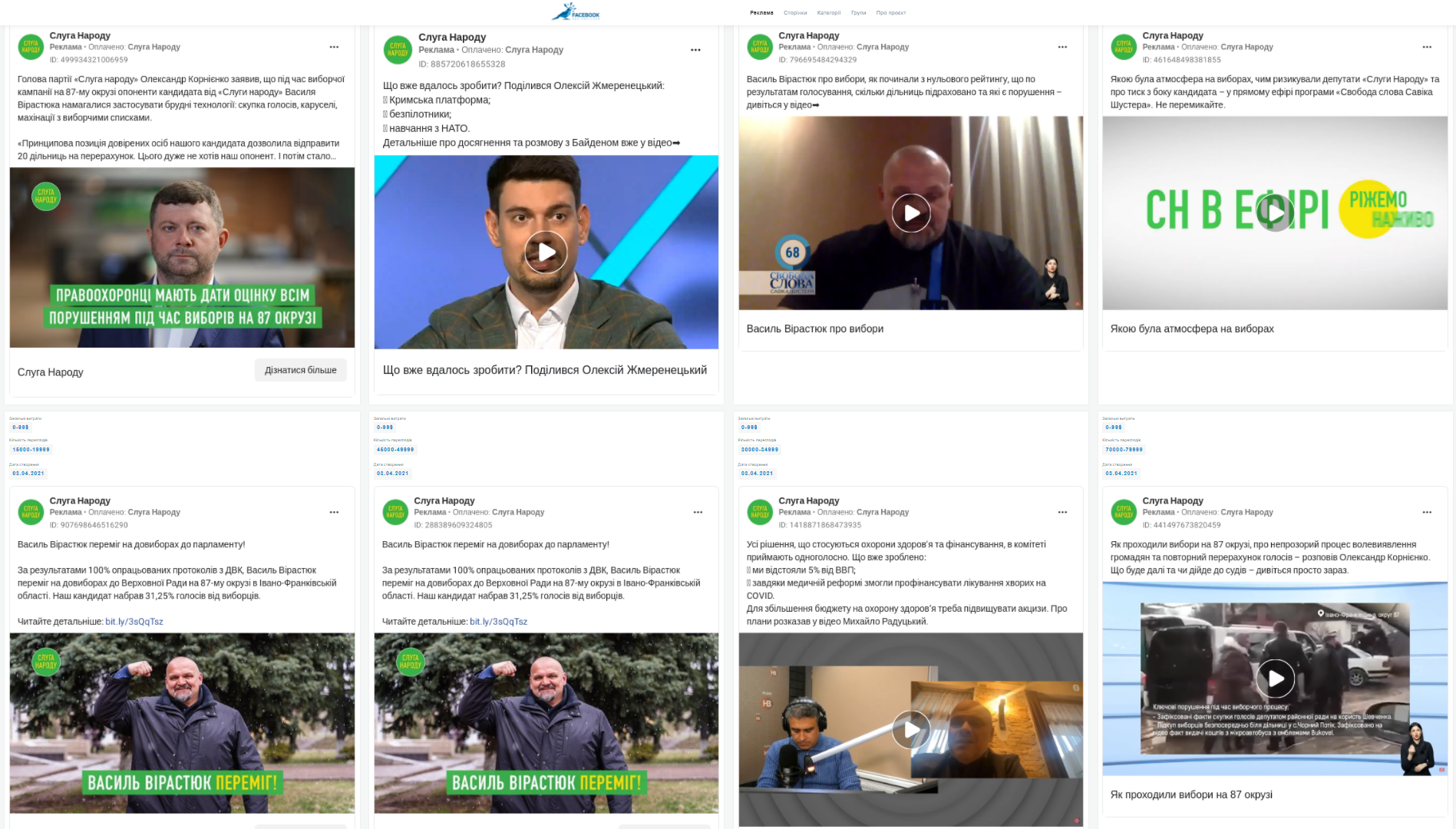This screenshot has width=1456, height=829.
Task: Play the Михайло Радуцький radio interview video
Action: tap(910, 729)
